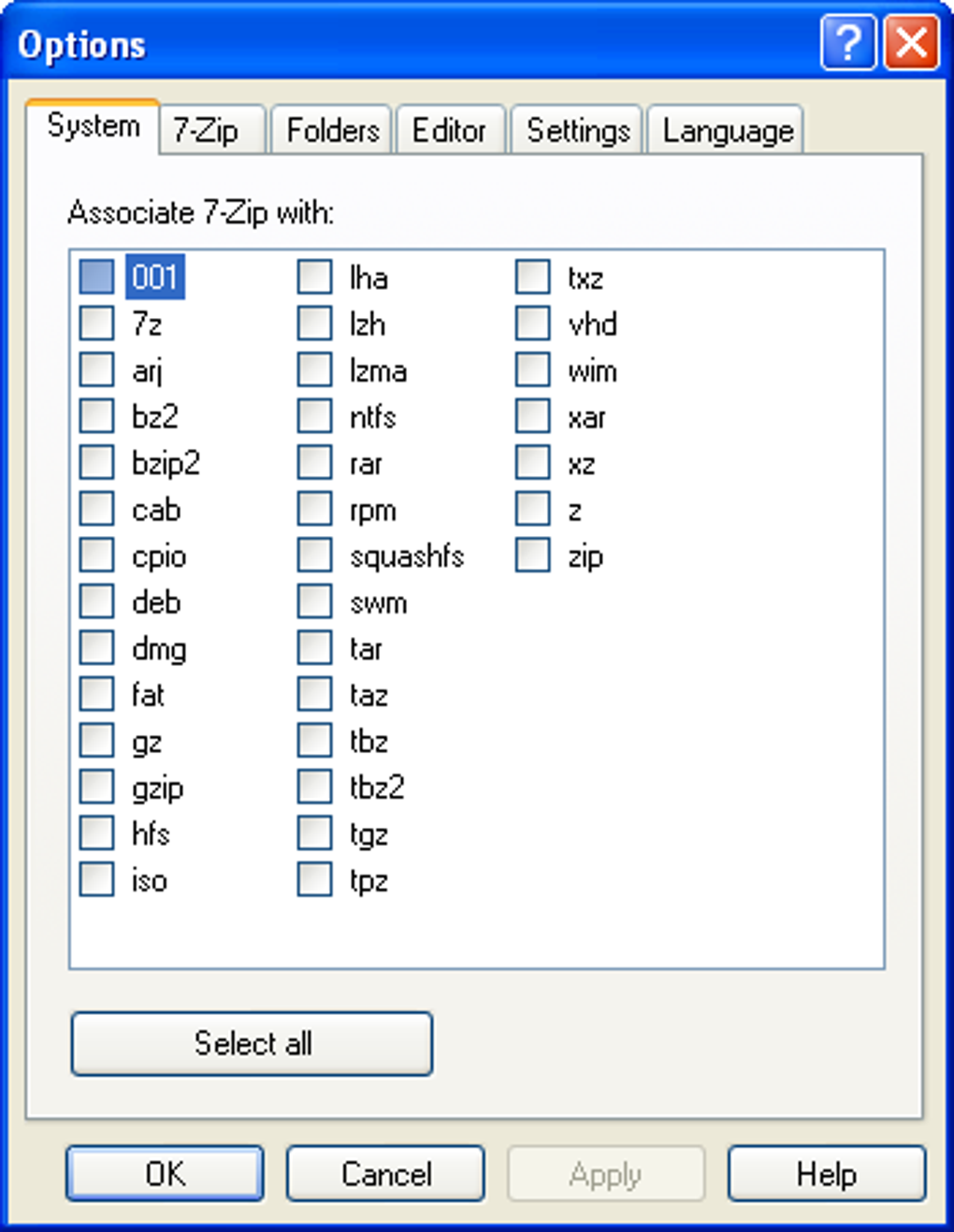Select the highlighted 001 list item label

tap(154, 277)
